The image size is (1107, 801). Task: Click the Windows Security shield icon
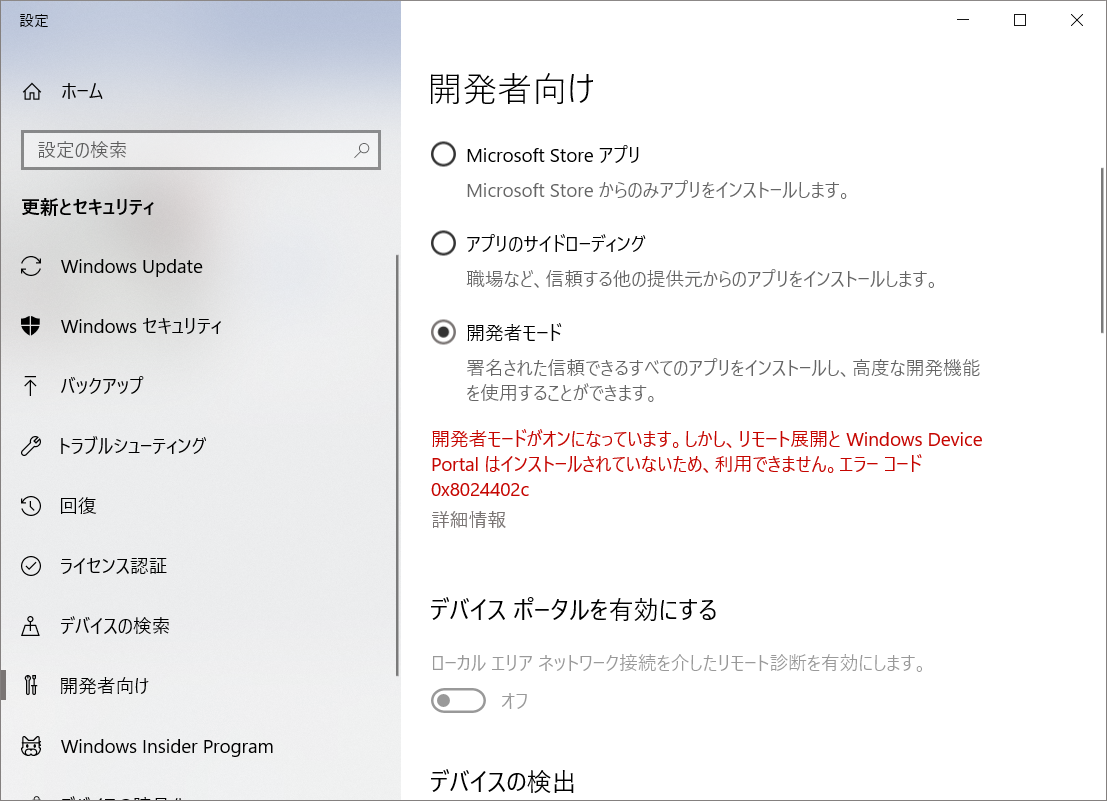pos(30,325)
